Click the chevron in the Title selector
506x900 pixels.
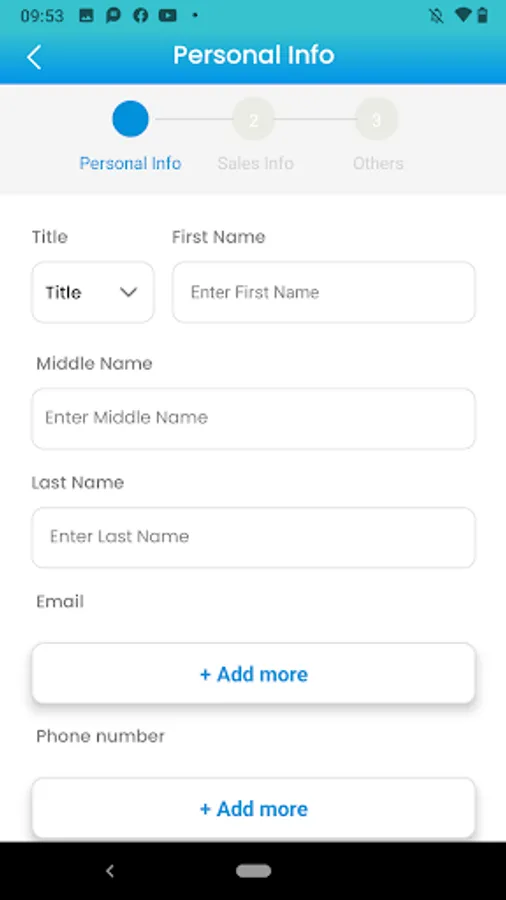128,292
